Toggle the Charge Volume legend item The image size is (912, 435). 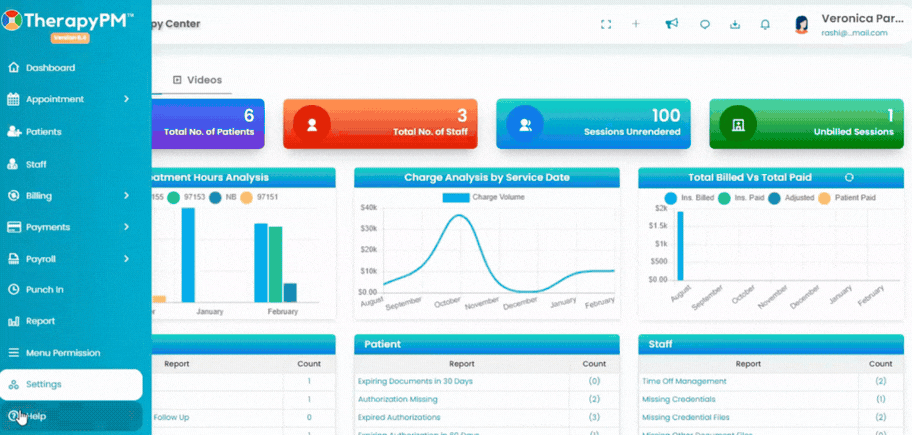pyautogui.click(x=483, y=197)
